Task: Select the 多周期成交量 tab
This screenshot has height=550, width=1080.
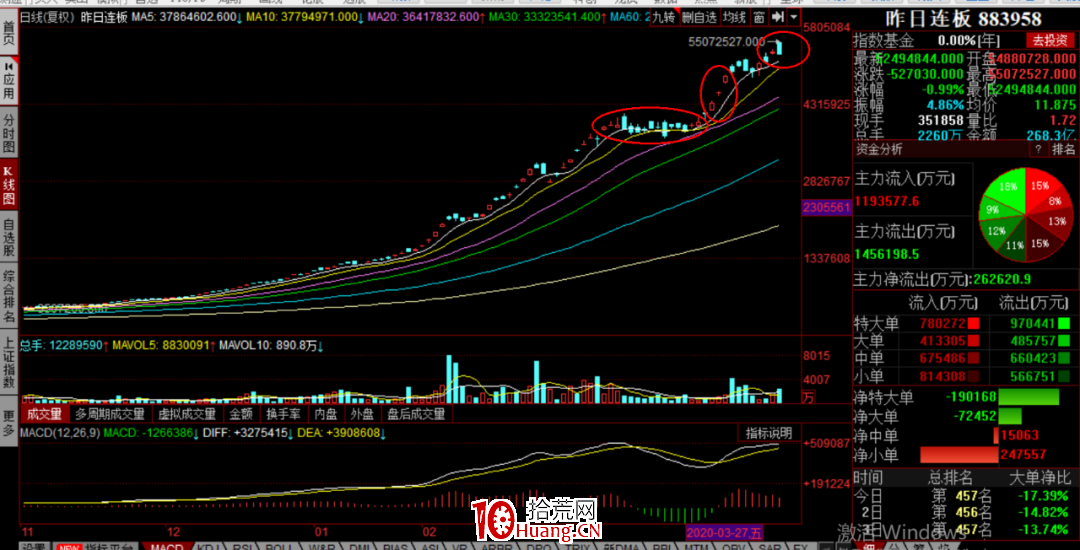Action: [110, 414]
